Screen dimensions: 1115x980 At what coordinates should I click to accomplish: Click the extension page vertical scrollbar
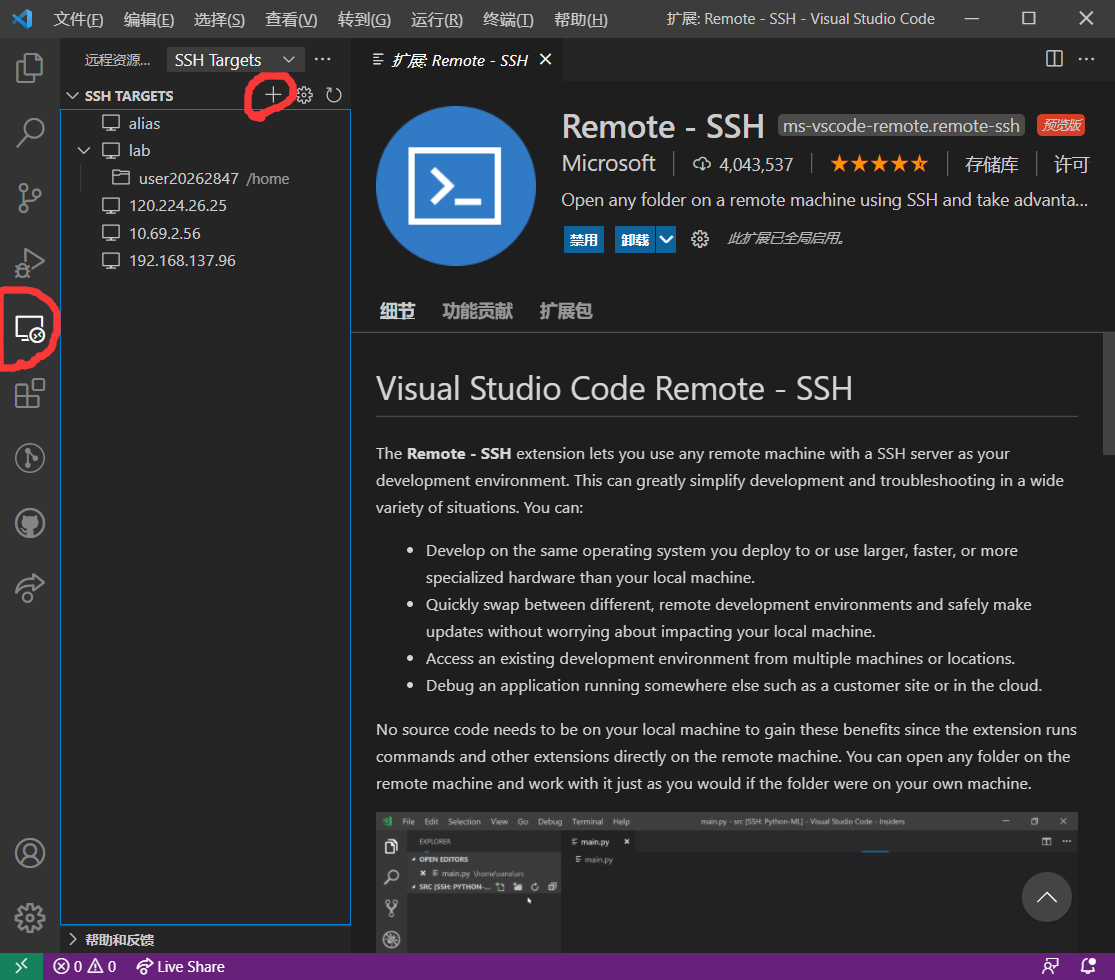(1109, 394)
